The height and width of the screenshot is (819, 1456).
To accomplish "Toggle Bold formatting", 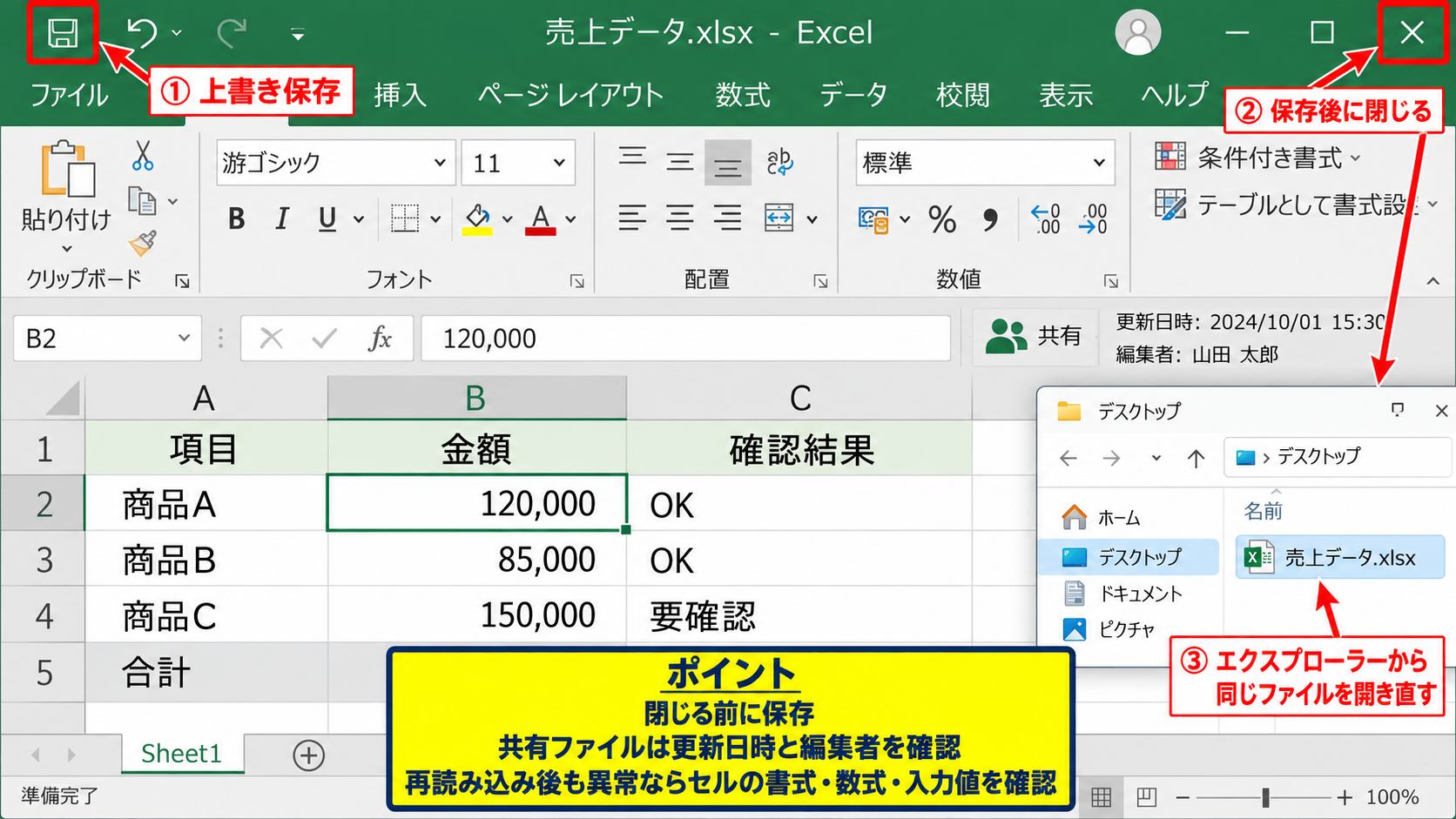I will click(236, 218).
